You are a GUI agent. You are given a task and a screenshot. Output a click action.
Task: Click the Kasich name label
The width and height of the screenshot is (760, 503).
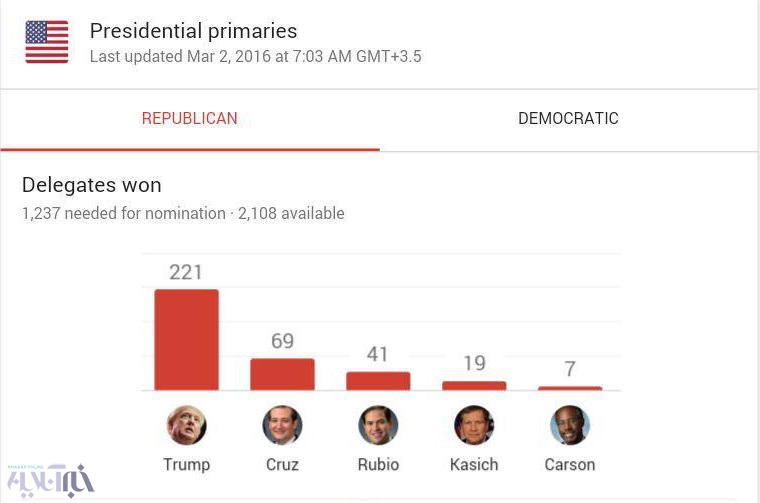pos(474,465)
